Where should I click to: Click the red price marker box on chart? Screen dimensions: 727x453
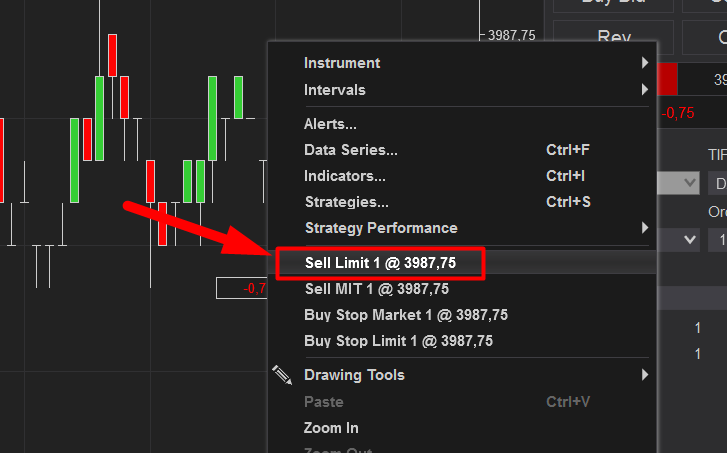[x=242, y=288]
